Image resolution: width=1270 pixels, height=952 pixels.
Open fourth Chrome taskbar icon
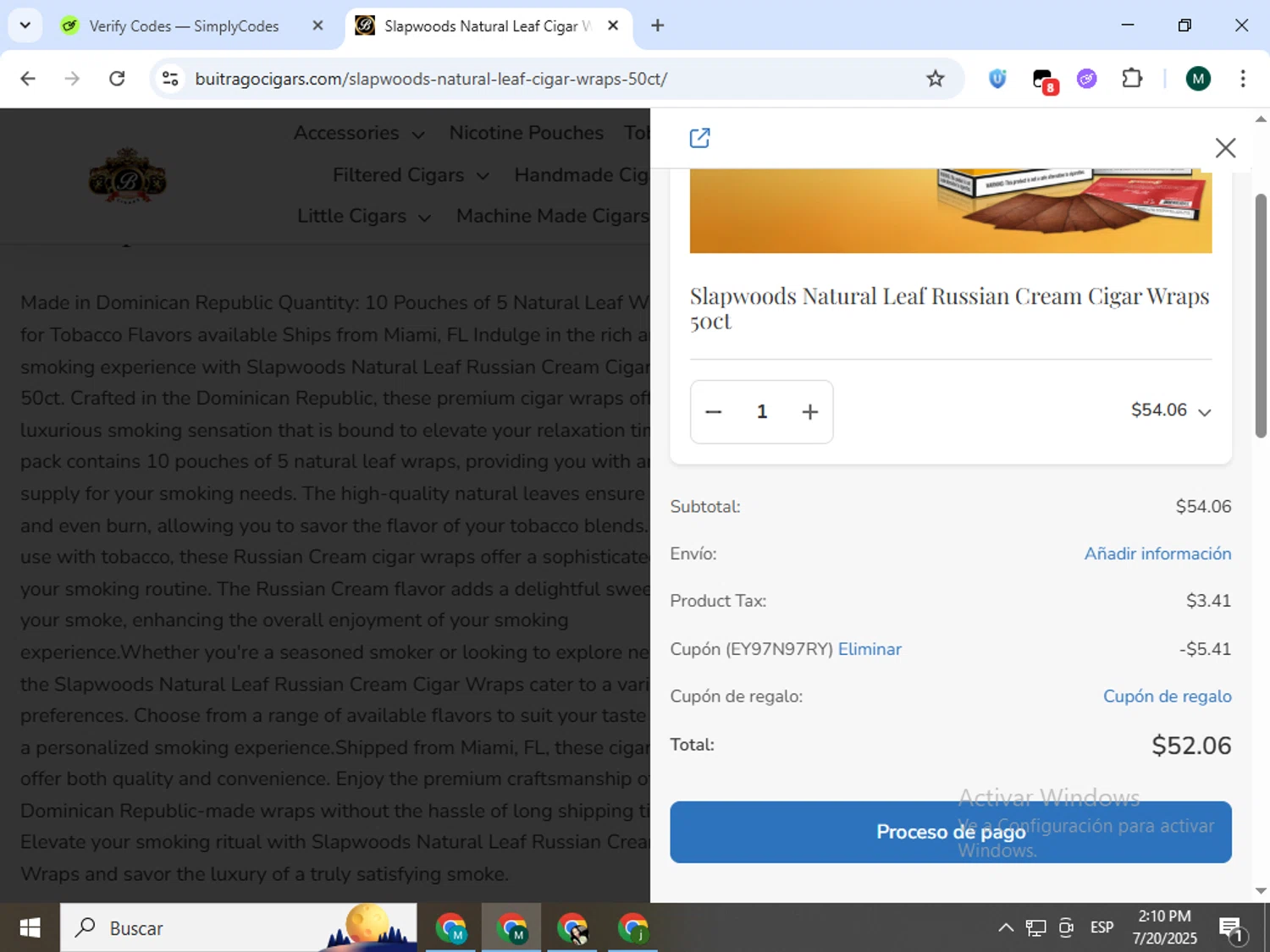(633, 928)
